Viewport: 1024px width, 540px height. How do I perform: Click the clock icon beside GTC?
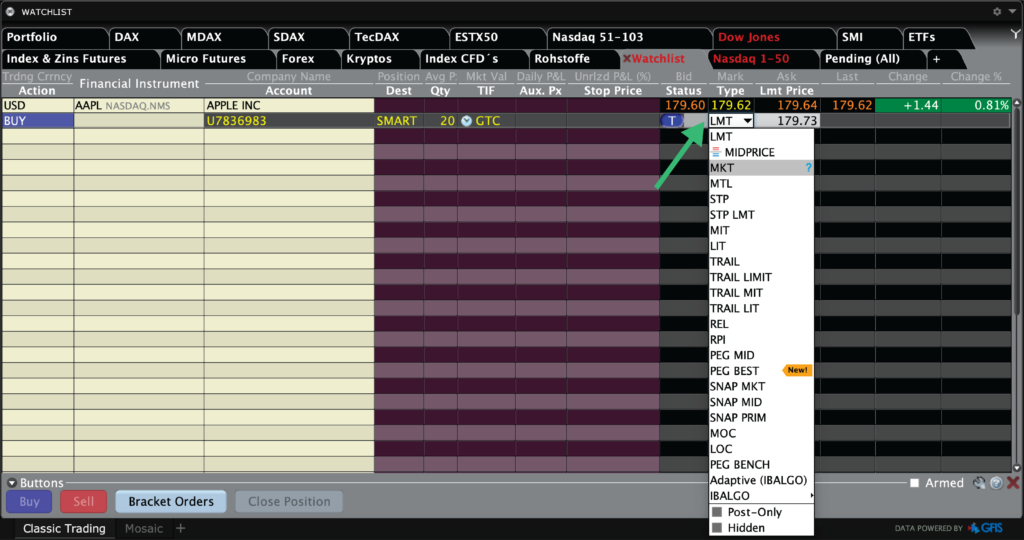point(466,121)
